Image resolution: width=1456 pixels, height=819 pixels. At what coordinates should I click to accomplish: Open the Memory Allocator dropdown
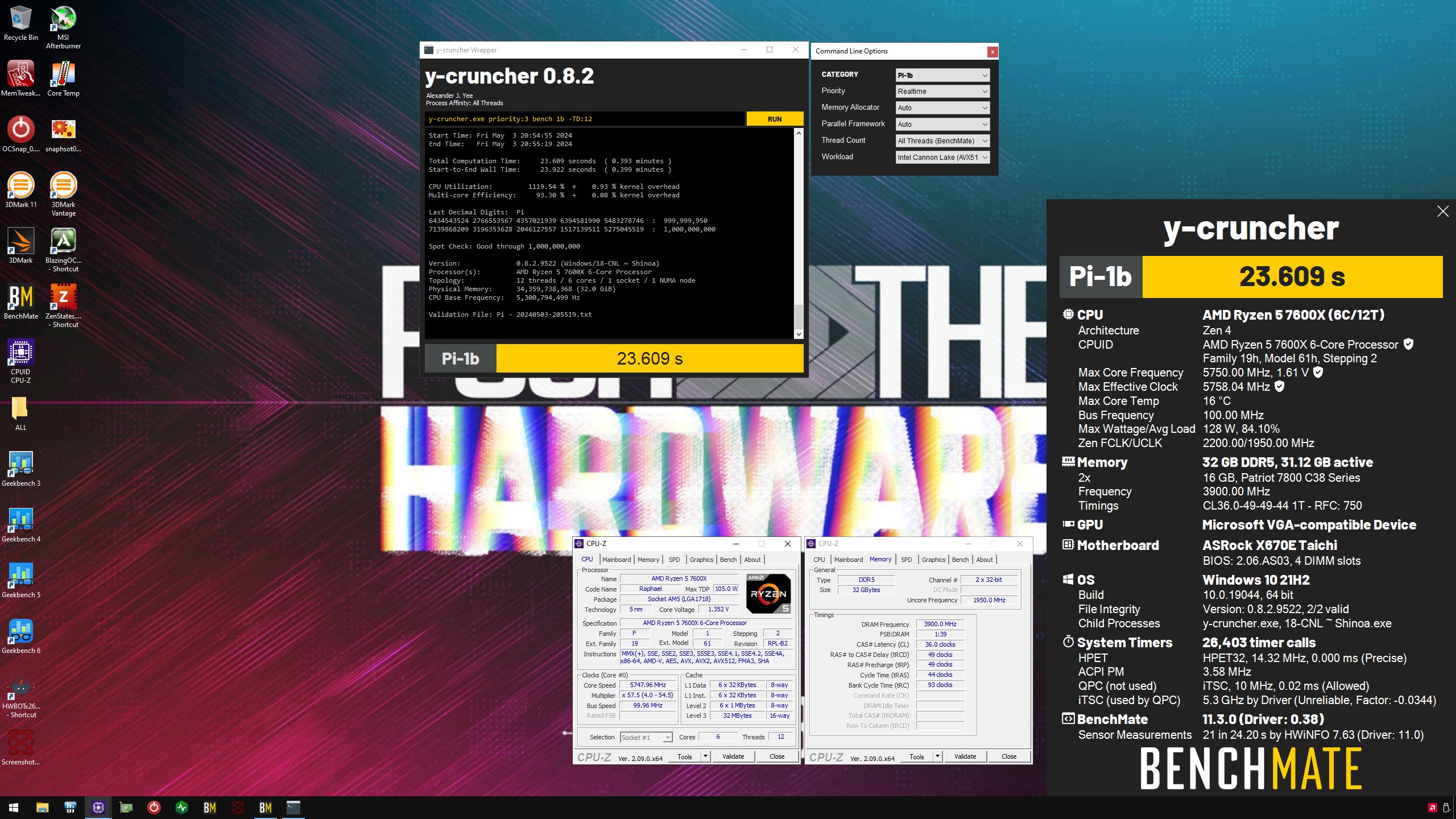click(x=942, y=108)
